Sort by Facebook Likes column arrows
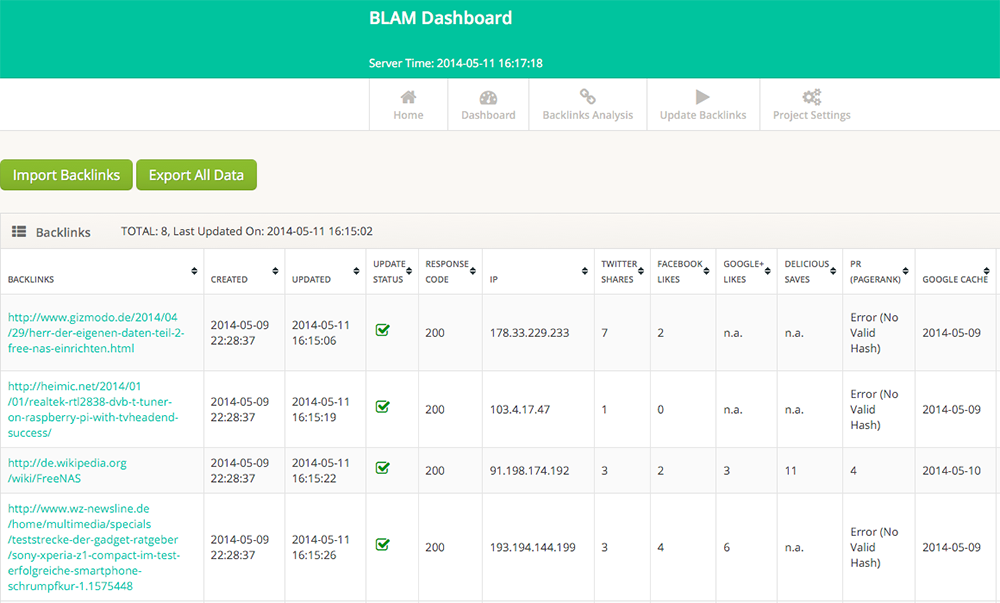 click(706, 271)
